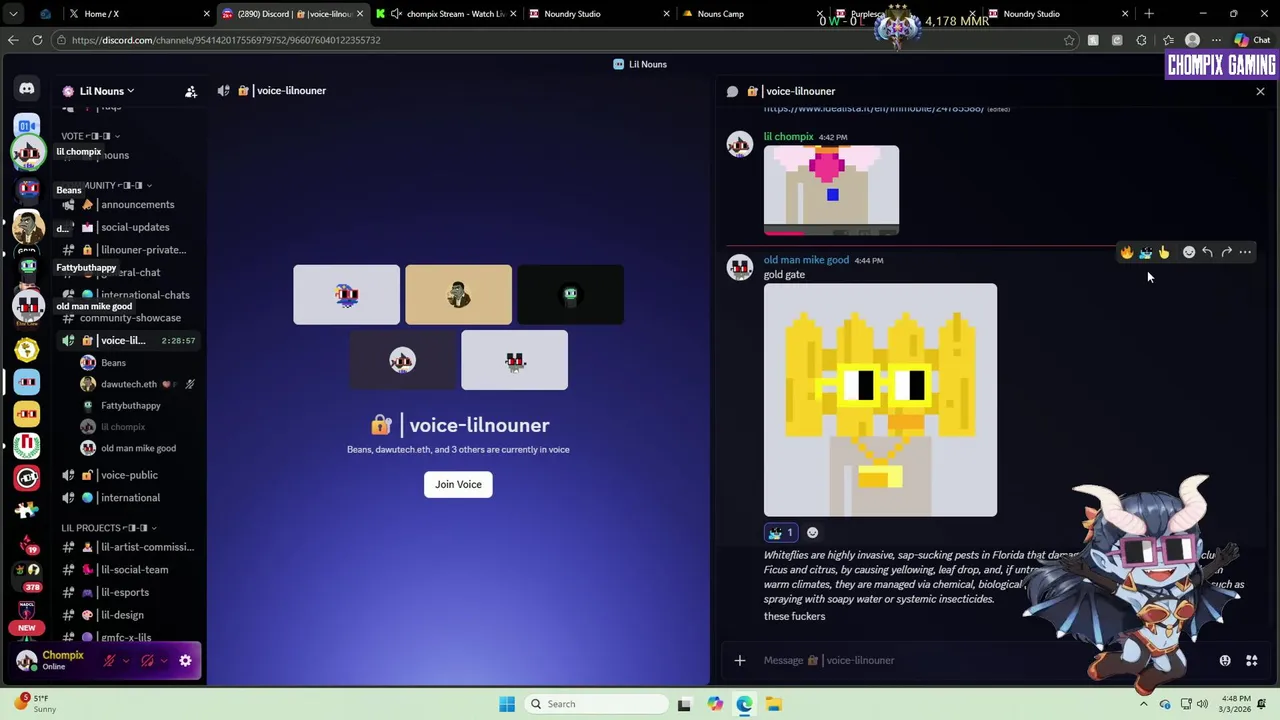Open Add Reaction emoji picker in toolbar
This screenshot has width=1280, height=720.
click(1189, 253)
